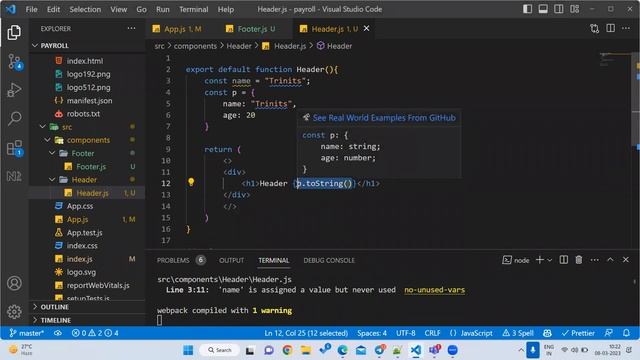
Task: Click the editor minimap
Action: [616, 60]
